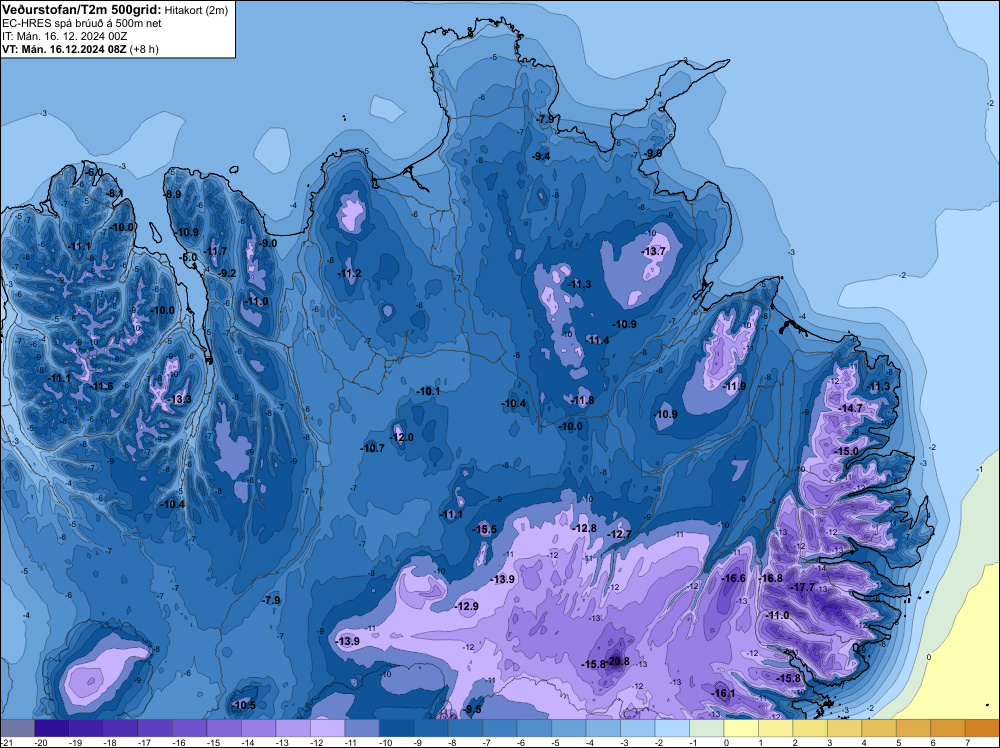Click the -20.8 temperature value on the map

pyautogui.click(x=617, y=661)
